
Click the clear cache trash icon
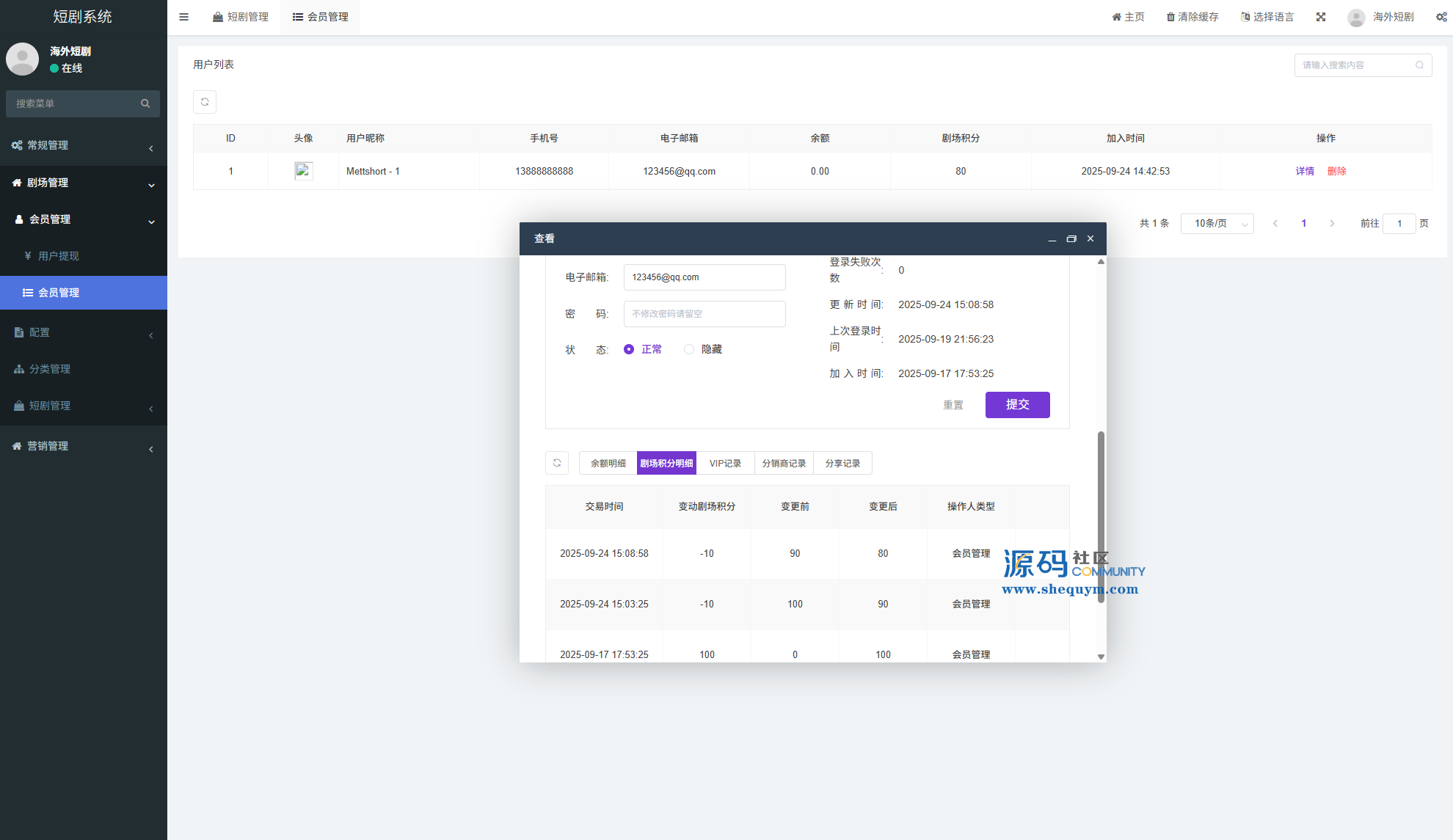pyautogui.click(x=1170, y=17)
